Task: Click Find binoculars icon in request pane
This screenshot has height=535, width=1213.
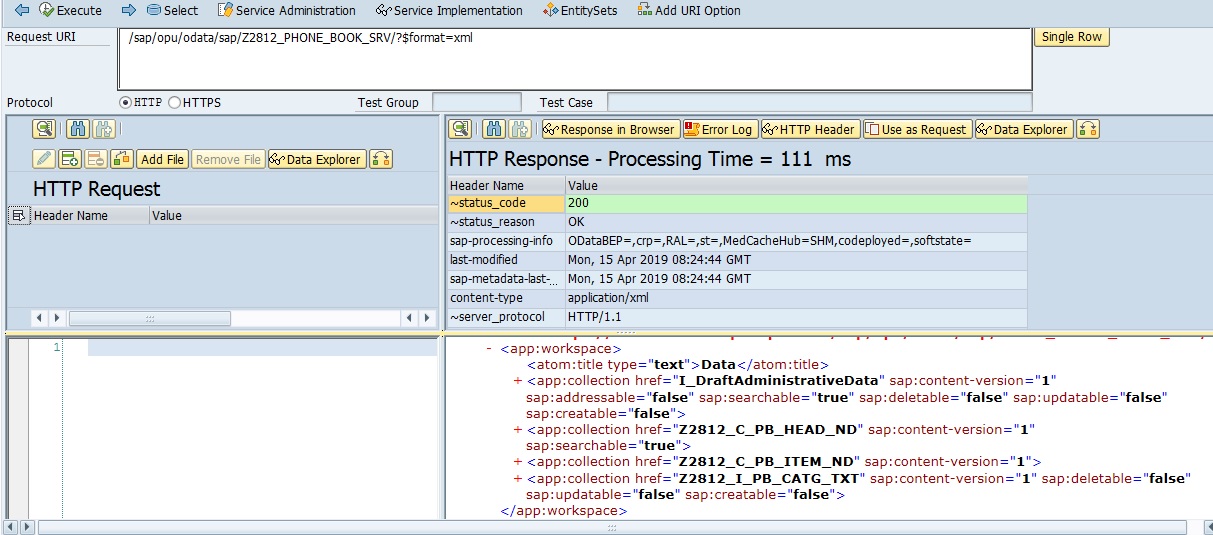Action: click(78, 129)
